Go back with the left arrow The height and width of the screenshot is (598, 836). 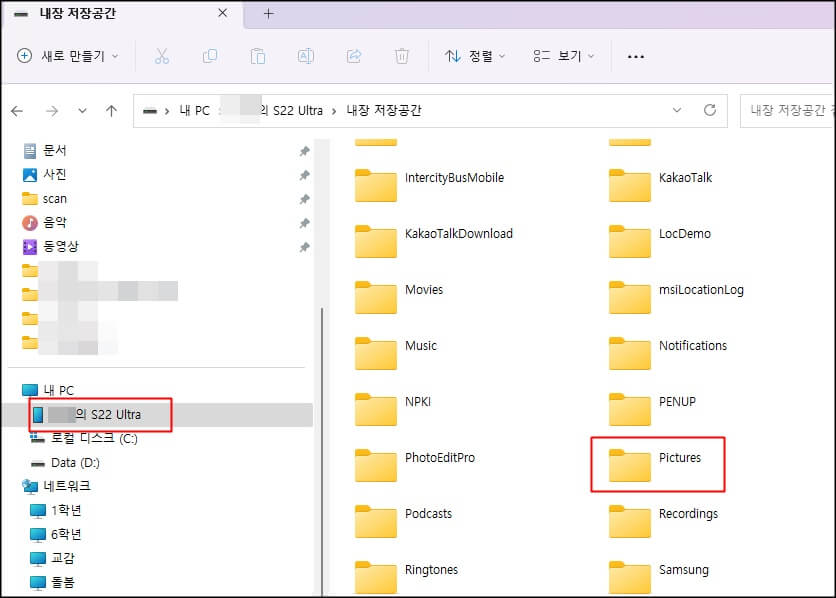[x=17, y=111]
